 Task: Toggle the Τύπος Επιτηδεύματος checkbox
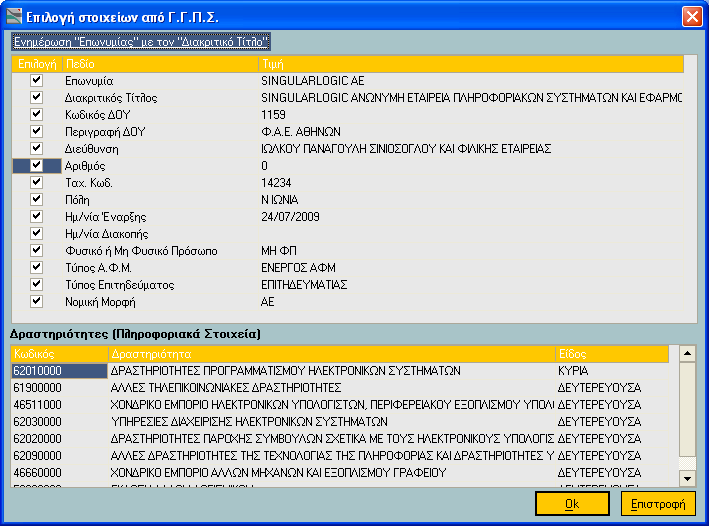37,284
